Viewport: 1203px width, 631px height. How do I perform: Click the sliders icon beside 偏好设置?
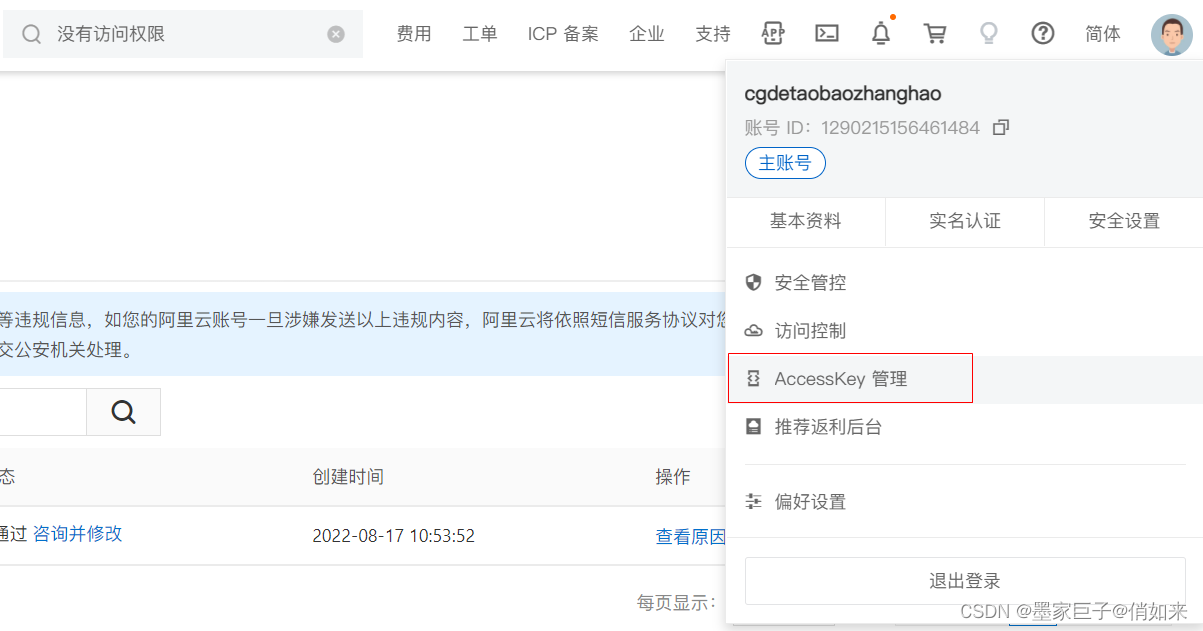coord(754,501)
